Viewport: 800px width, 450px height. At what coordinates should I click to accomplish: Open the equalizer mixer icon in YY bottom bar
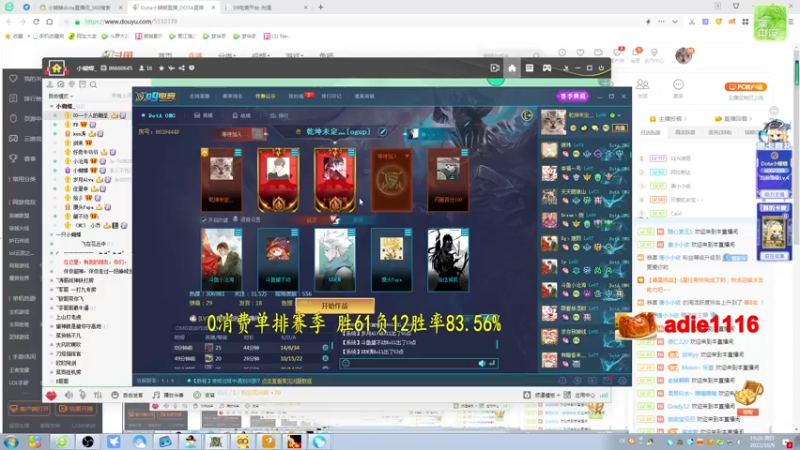coord(98,395)
